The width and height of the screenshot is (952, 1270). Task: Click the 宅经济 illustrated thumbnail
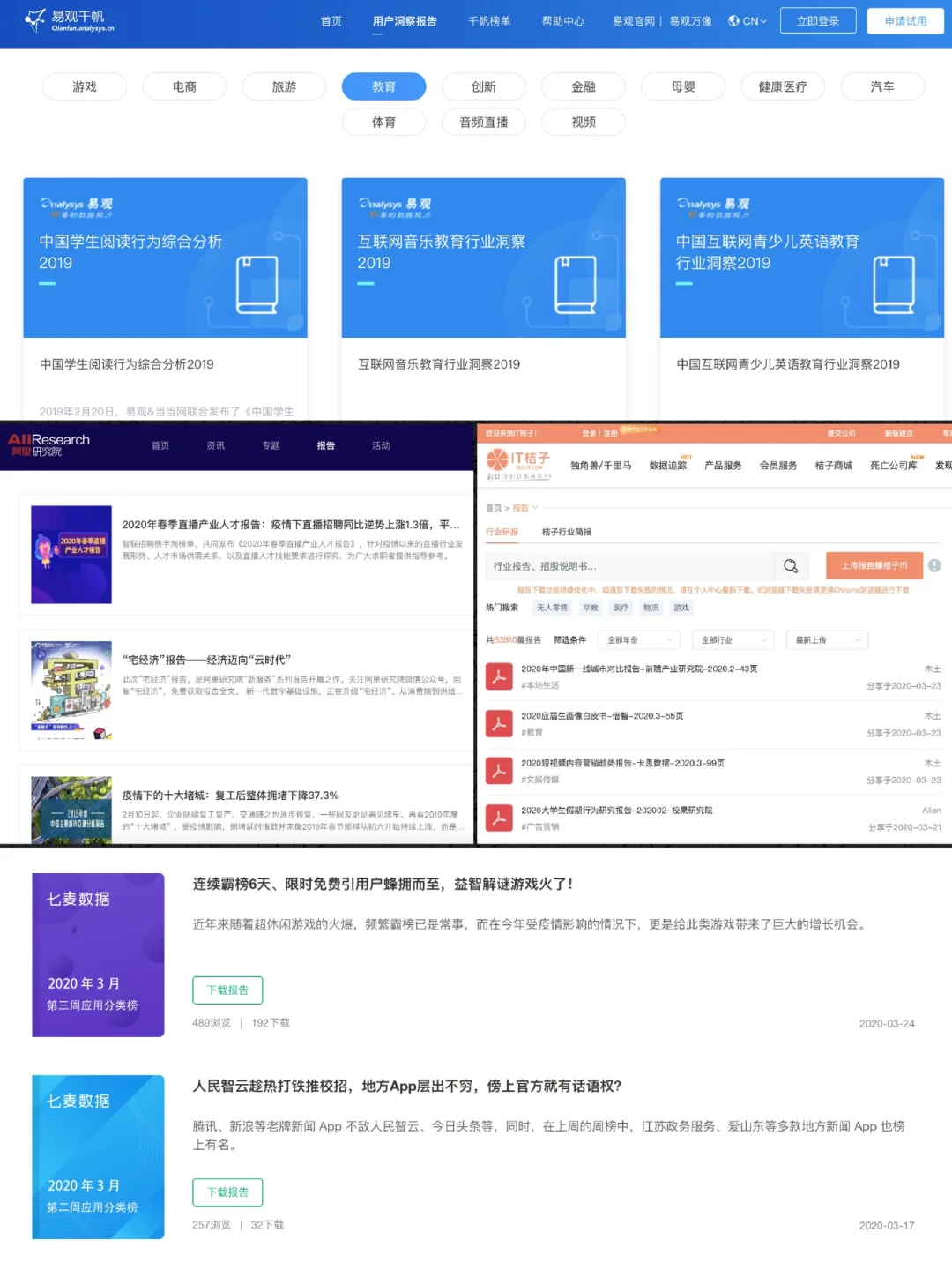coord(71,690)
